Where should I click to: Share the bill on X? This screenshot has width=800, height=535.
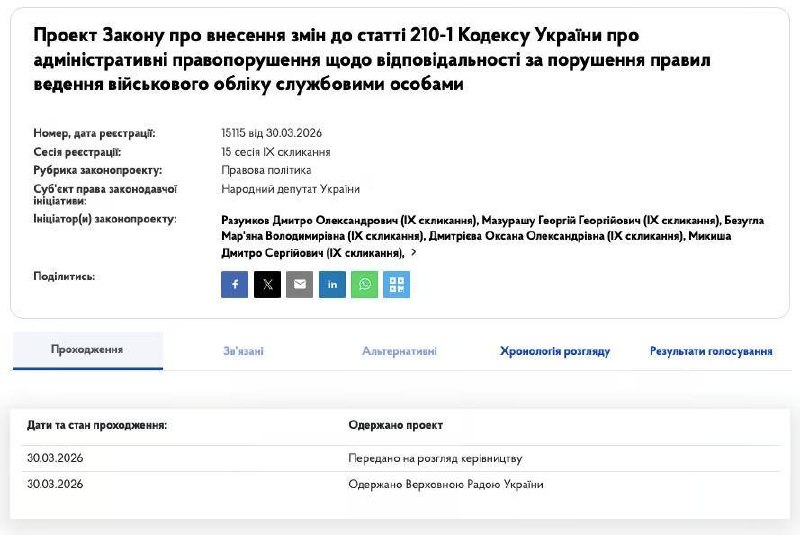point(267,284)
